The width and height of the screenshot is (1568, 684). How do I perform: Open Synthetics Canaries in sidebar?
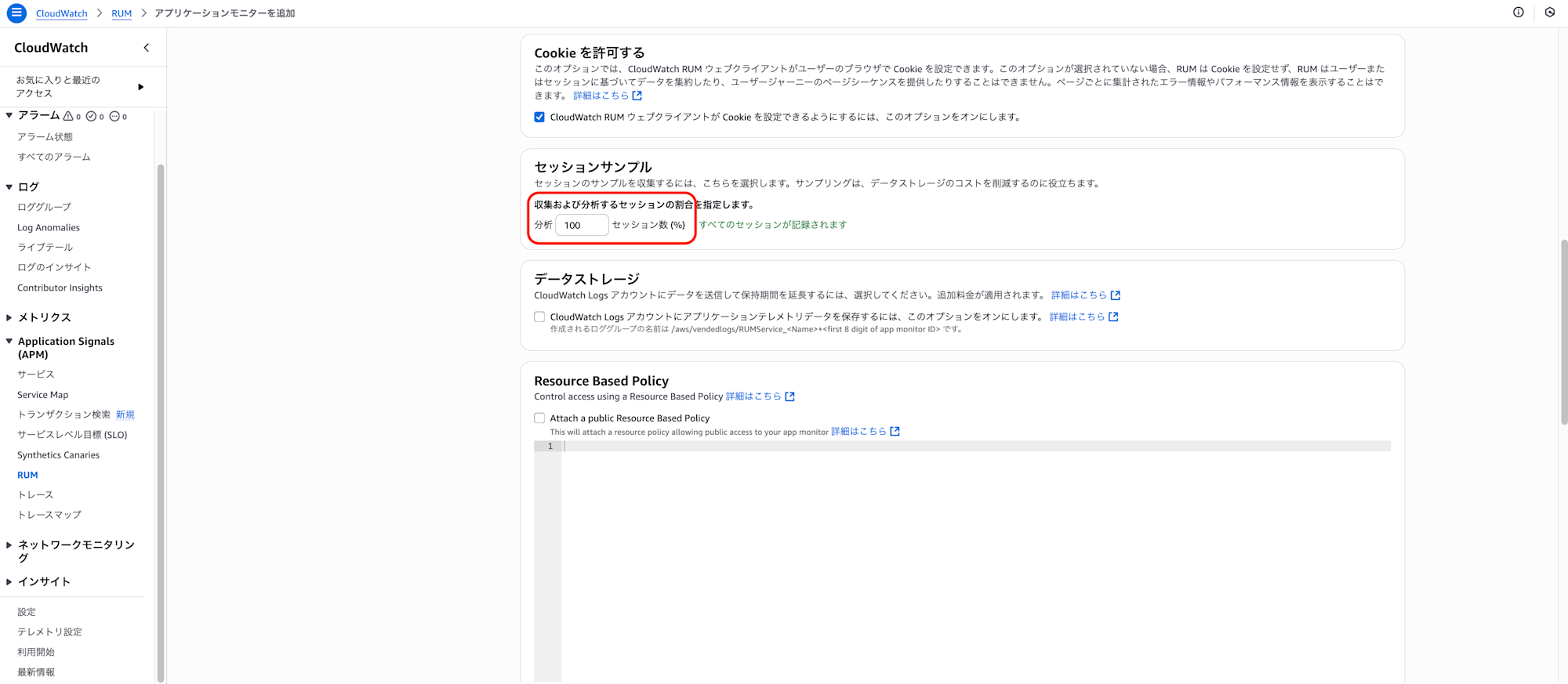[x=59, y=455]
